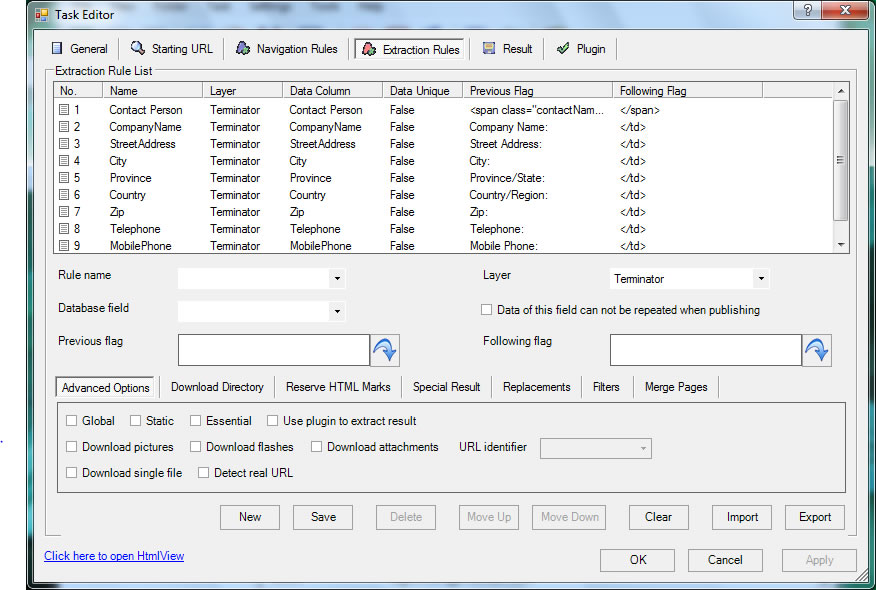Click into the Previous flag text box
The height and width of the screenshot is (590, 876).
[274, 350]
